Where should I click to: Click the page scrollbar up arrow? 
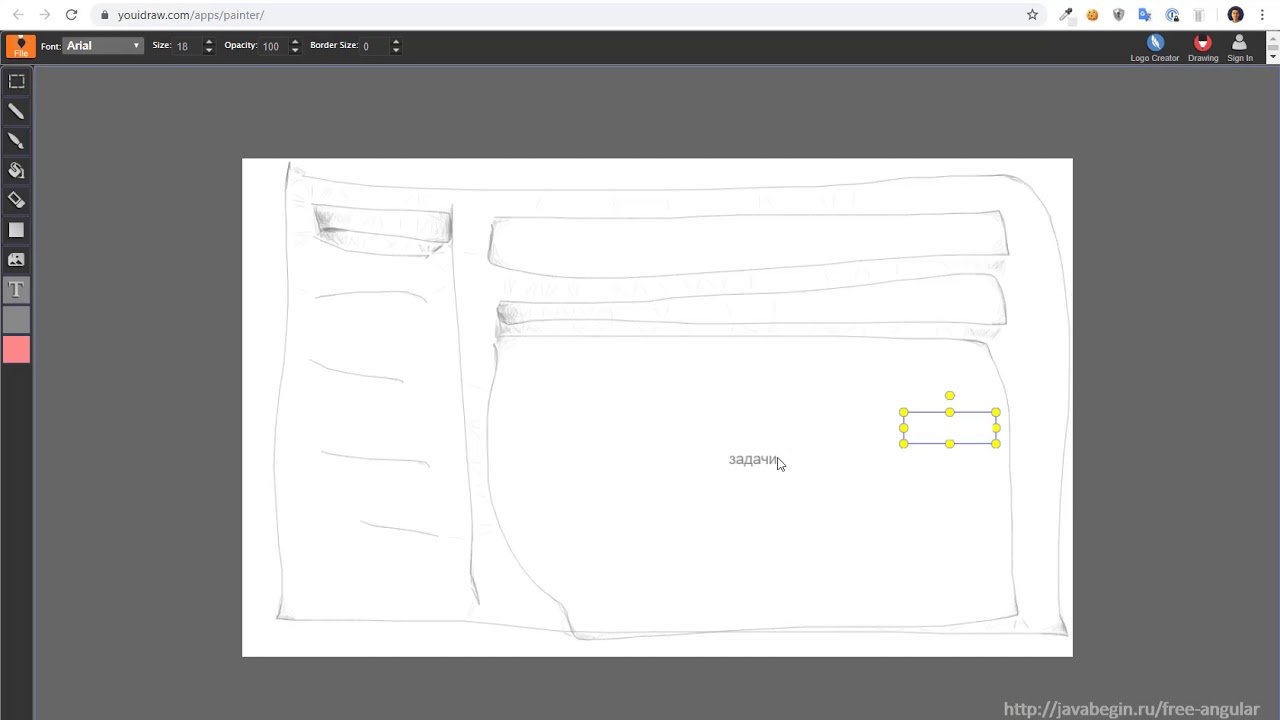pos(1274,40)
